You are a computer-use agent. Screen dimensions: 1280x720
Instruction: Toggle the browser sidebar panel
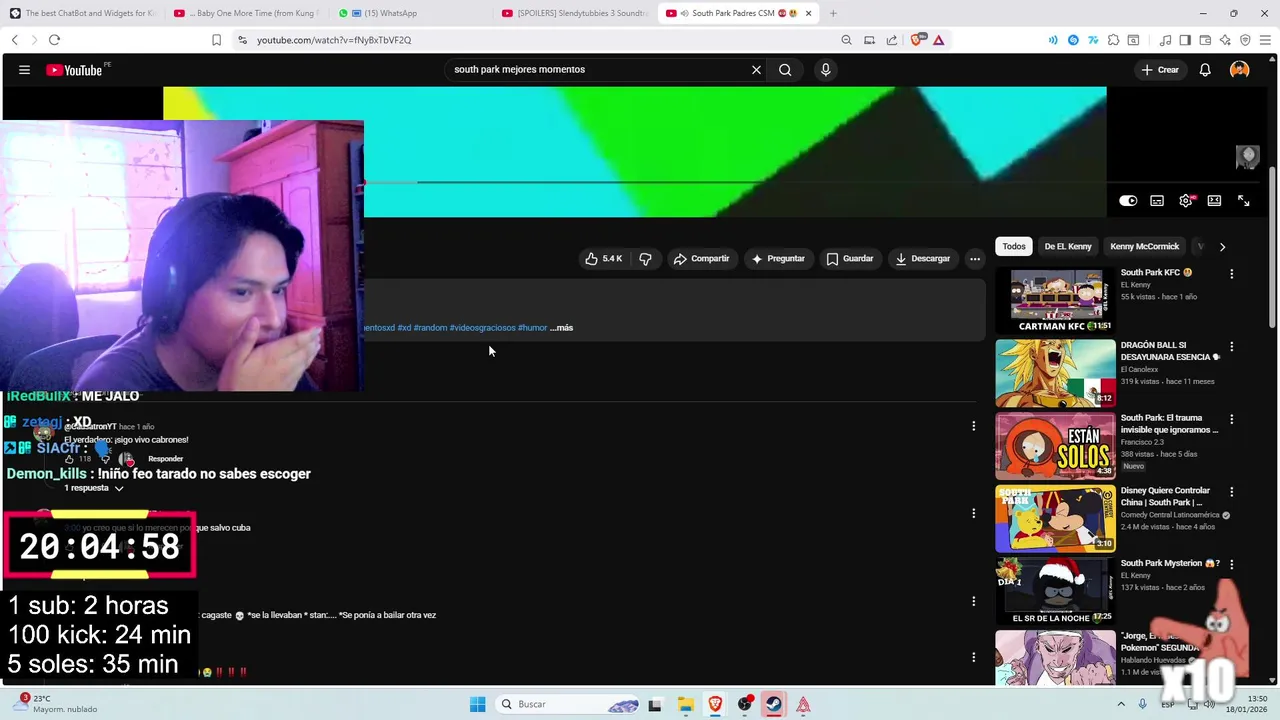coord(1184,40)
